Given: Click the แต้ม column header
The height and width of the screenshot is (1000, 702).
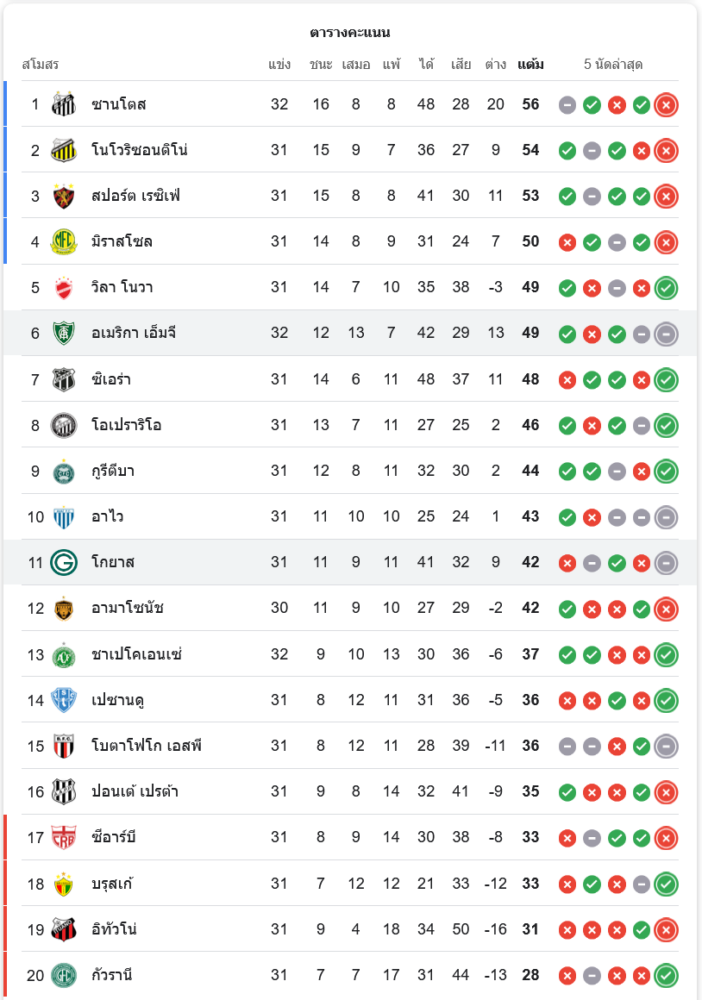Looking at the screenshot, I should [x=531, y=65].
